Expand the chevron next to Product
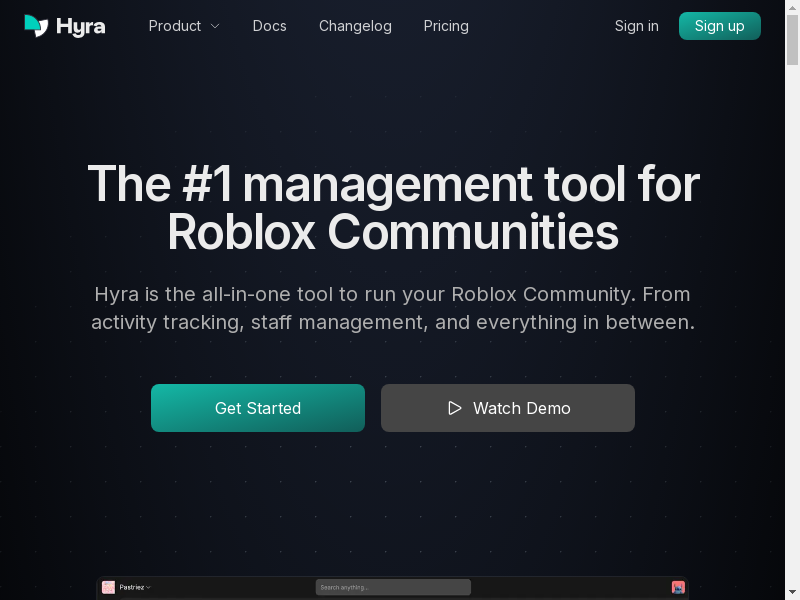The width and height of the screenshot is (800, 600). pyautogui.click(x=215, y=27)
